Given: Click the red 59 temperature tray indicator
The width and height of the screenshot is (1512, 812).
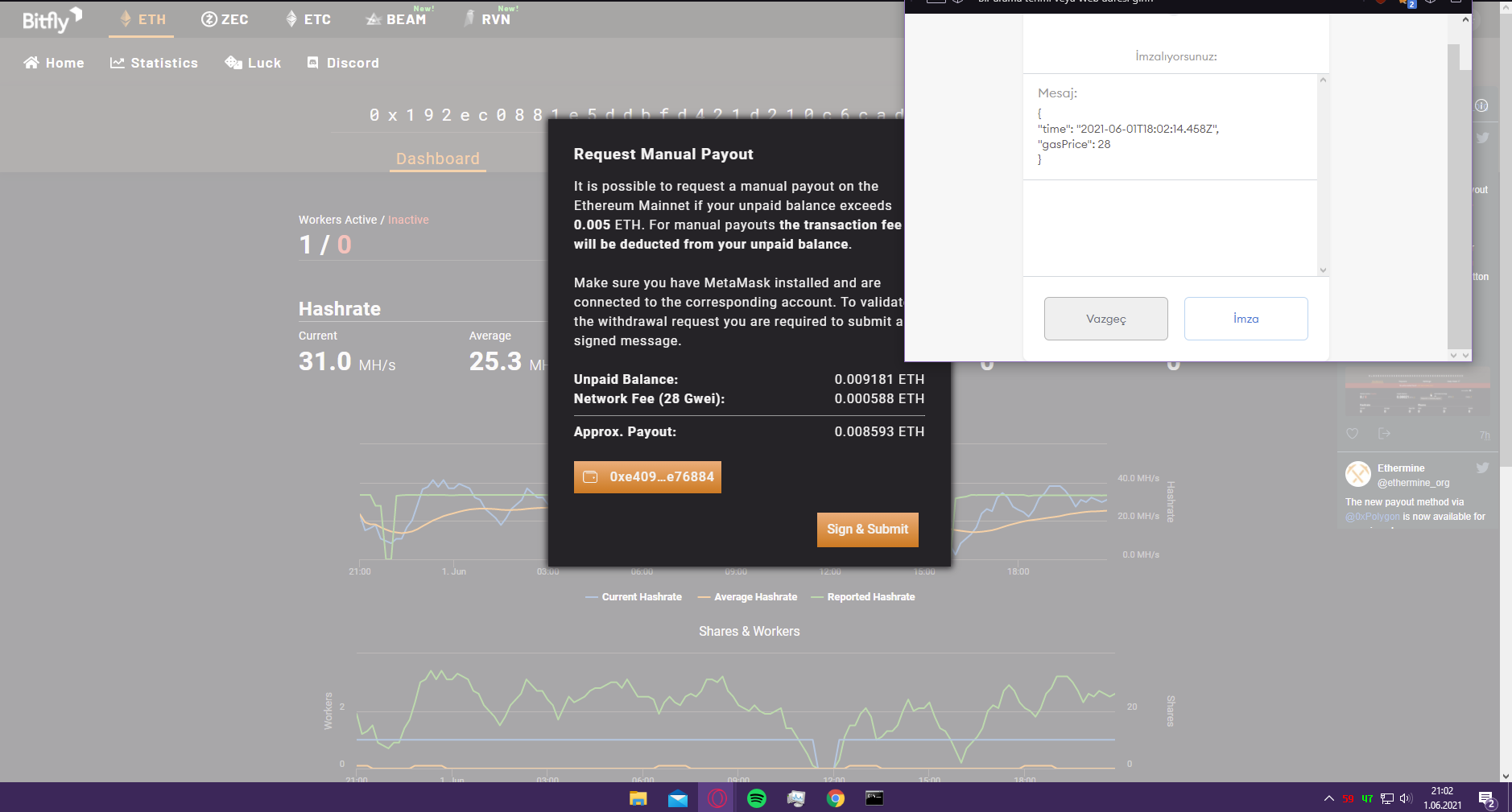Looking at the screenshot, I should [1348, 799].
